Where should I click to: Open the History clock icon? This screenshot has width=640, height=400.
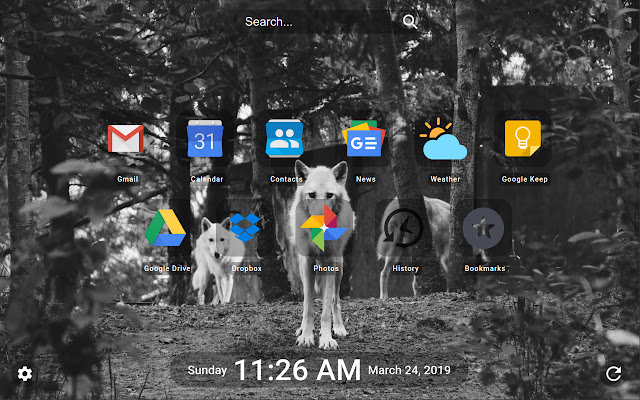pyautogui.click(x=403, y=228)
